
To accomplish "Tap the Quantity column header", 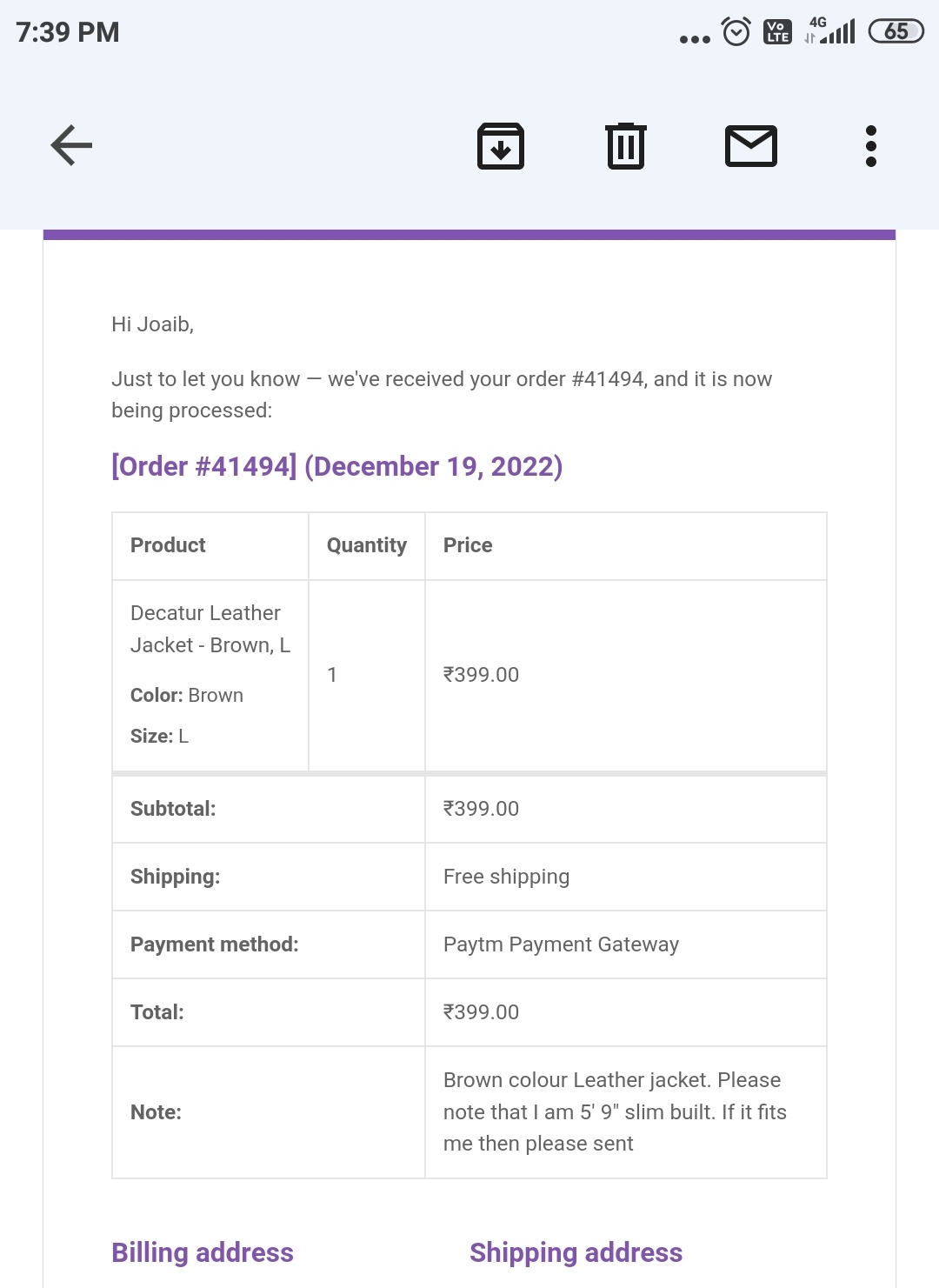I will tap(367, 545).
